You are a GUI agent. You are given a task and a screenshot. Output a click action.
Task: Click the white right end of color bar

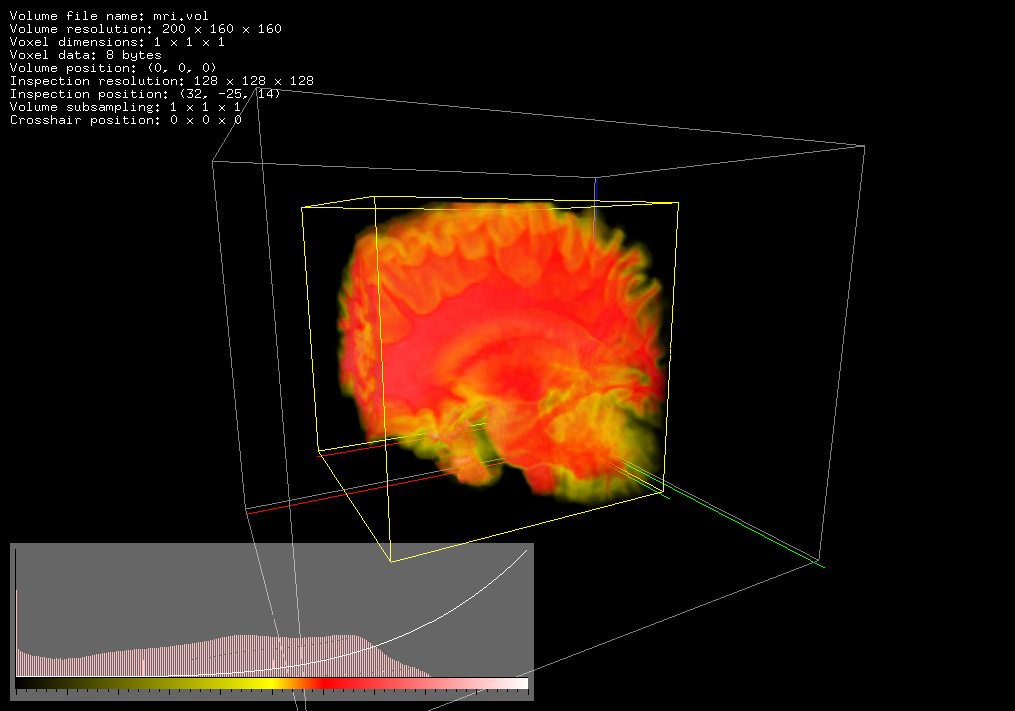(x=518, y=684)
